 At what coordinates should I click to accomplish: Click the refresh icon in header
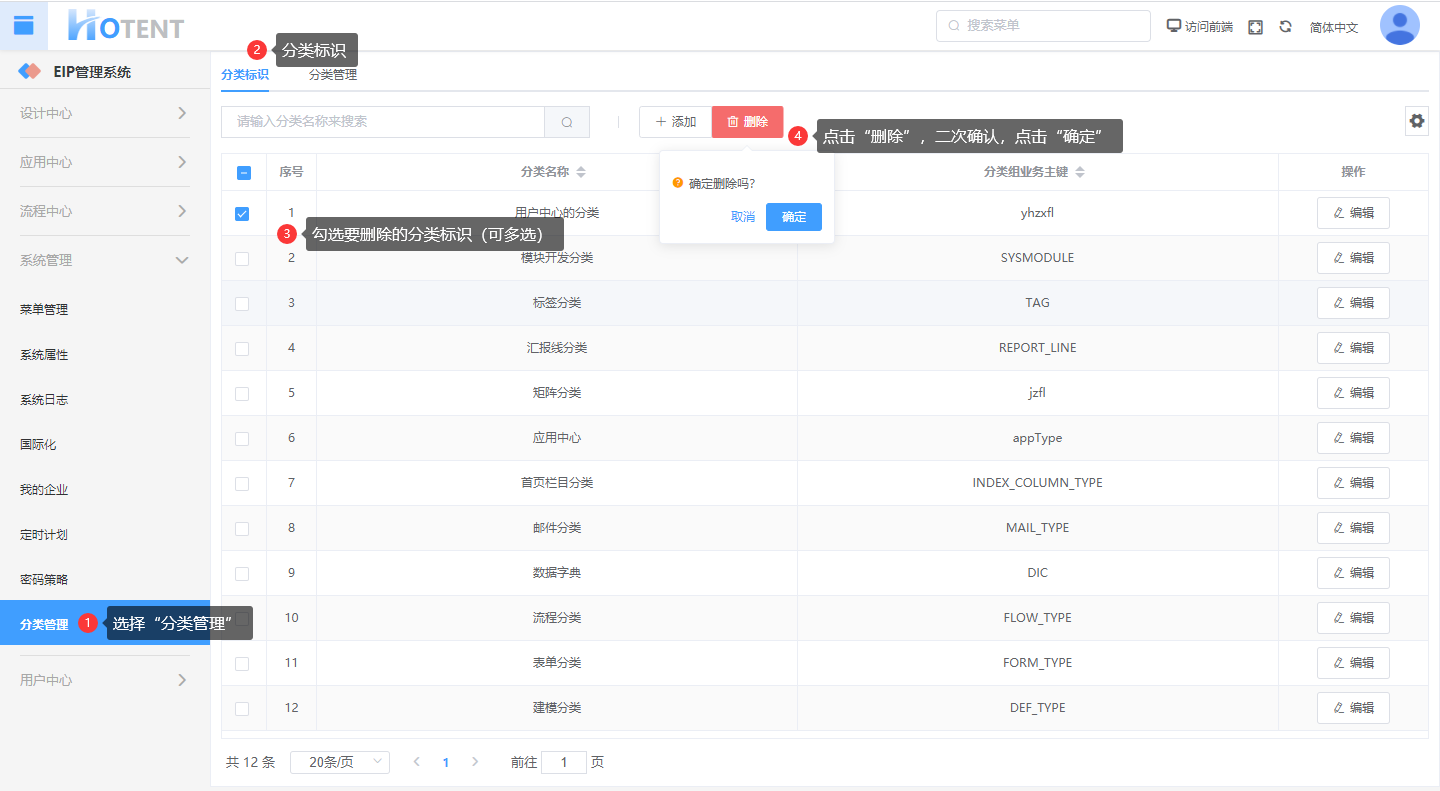[1285, 27]
